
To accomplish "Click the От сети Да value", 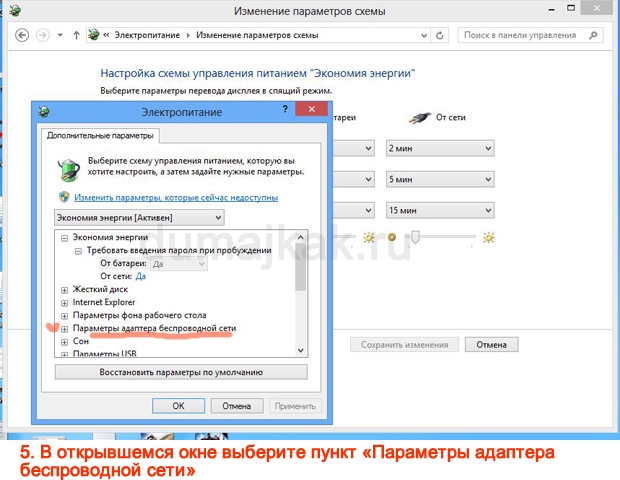I will point(141,276).
